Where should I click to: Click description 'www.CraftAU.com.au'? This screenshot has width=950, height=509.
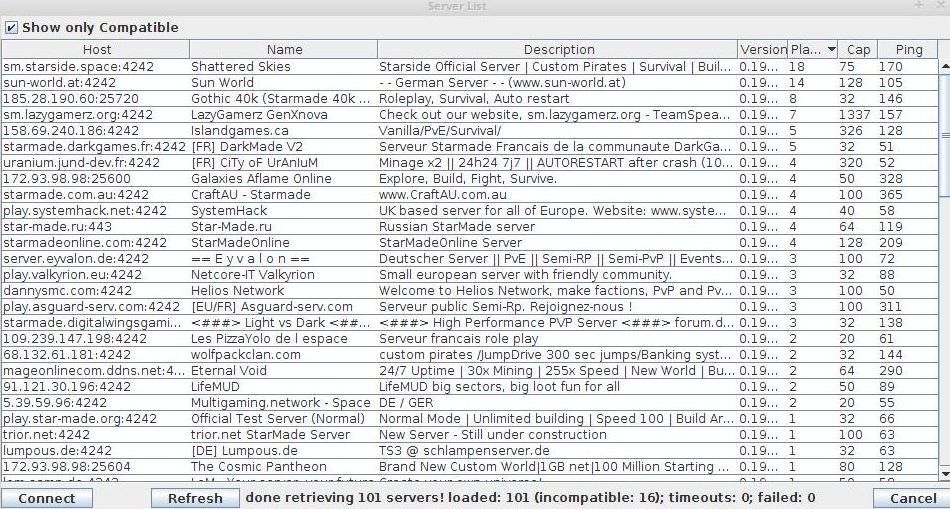click(x=443, y=195)
